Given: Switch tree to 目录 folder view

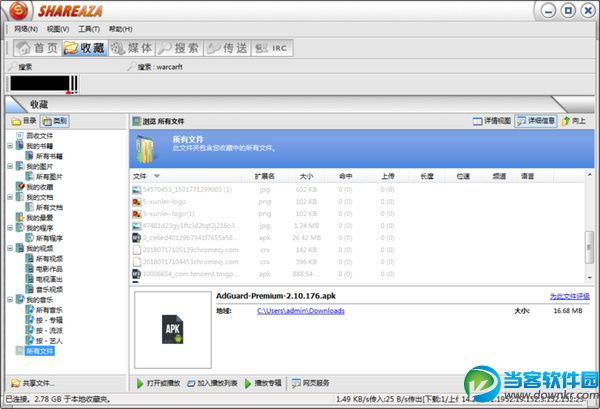Looking at the screenshot, I should coord(24,121).
